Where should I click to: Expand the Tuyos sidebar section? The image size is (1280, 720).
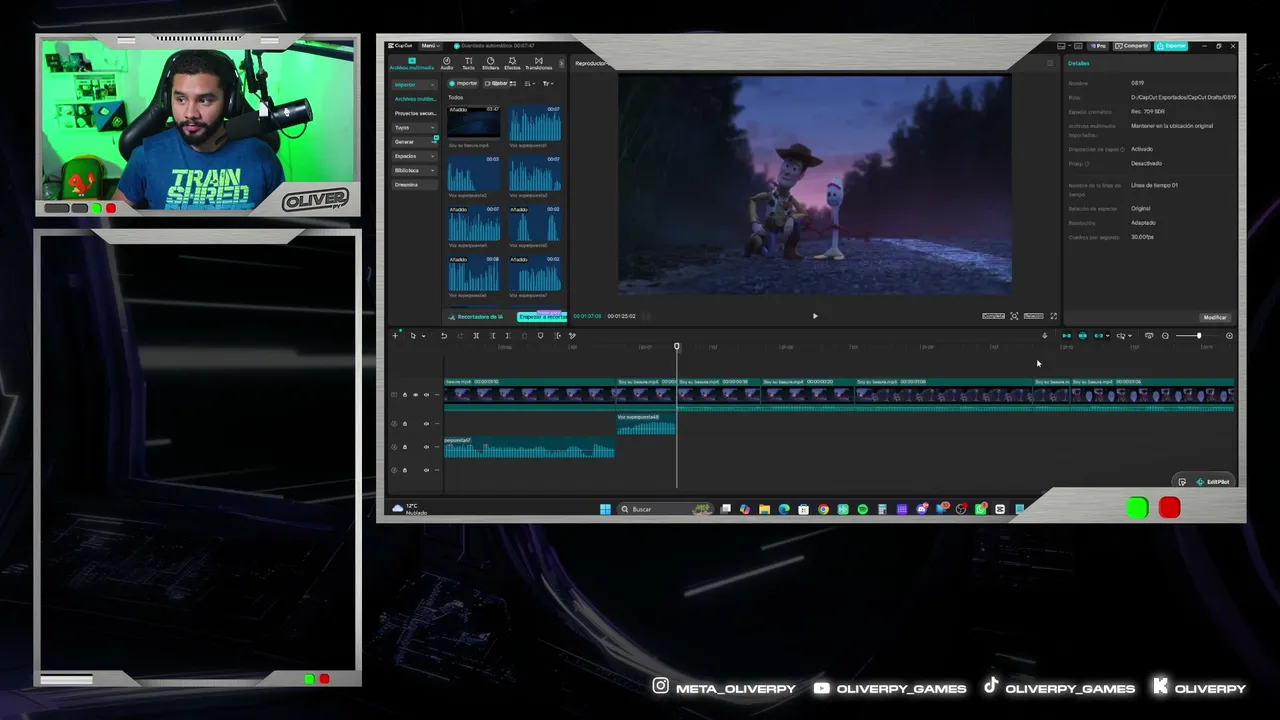(414, 127)
